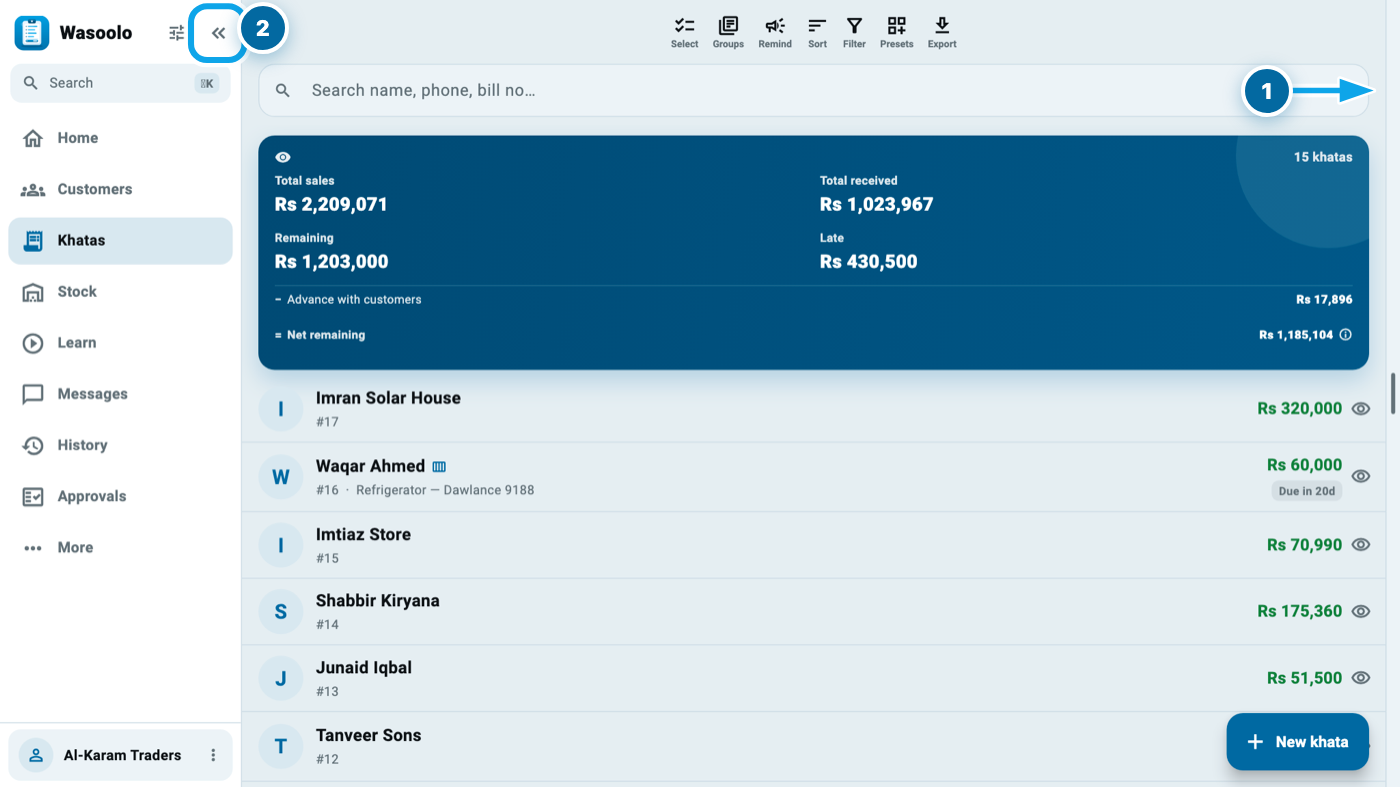Click Refrigerator — Dawlance 9188 detail text
1400x787 pixels.
(445, 490)
